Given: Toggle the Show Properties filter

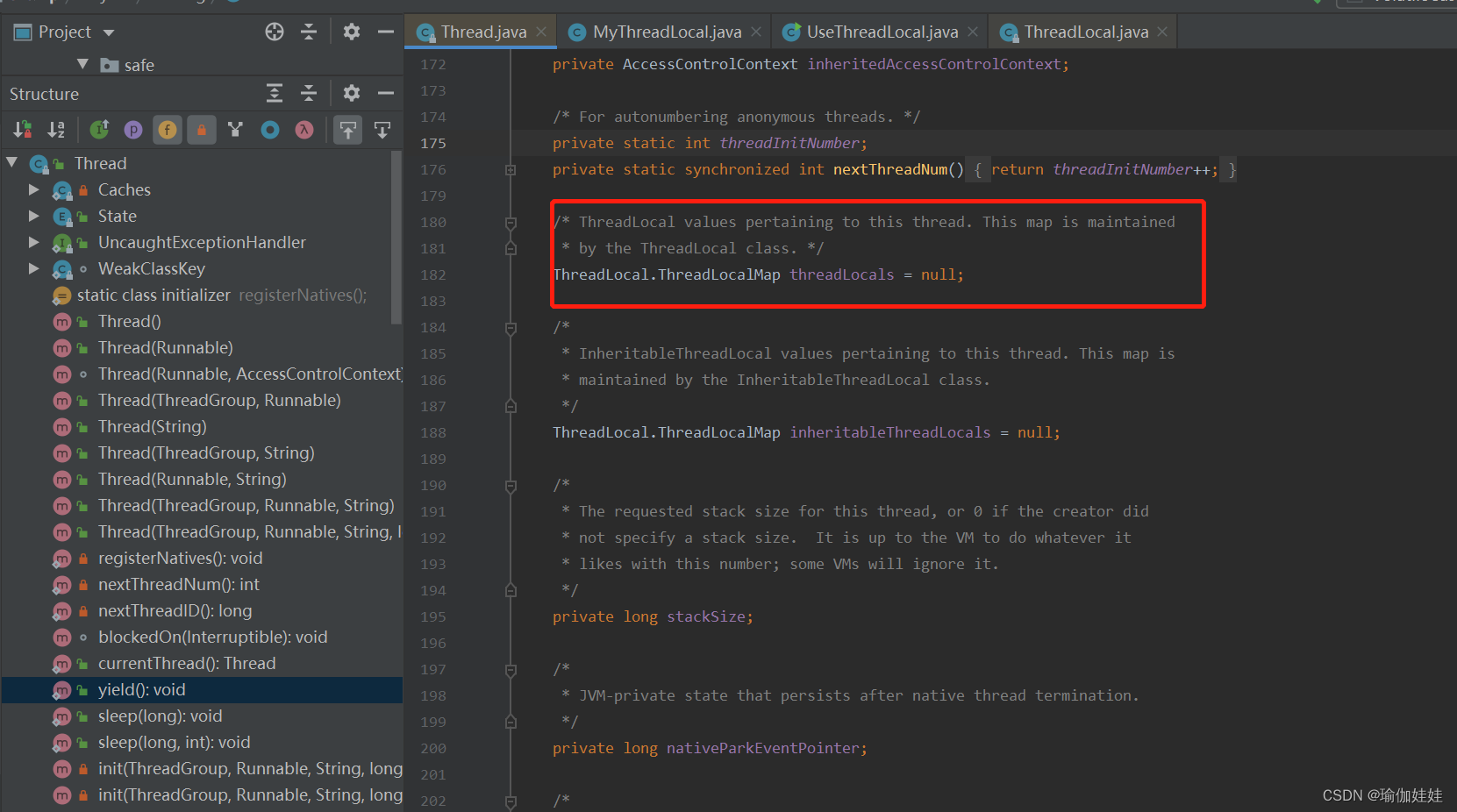Looking at the screenshot, I should (132, 130).
